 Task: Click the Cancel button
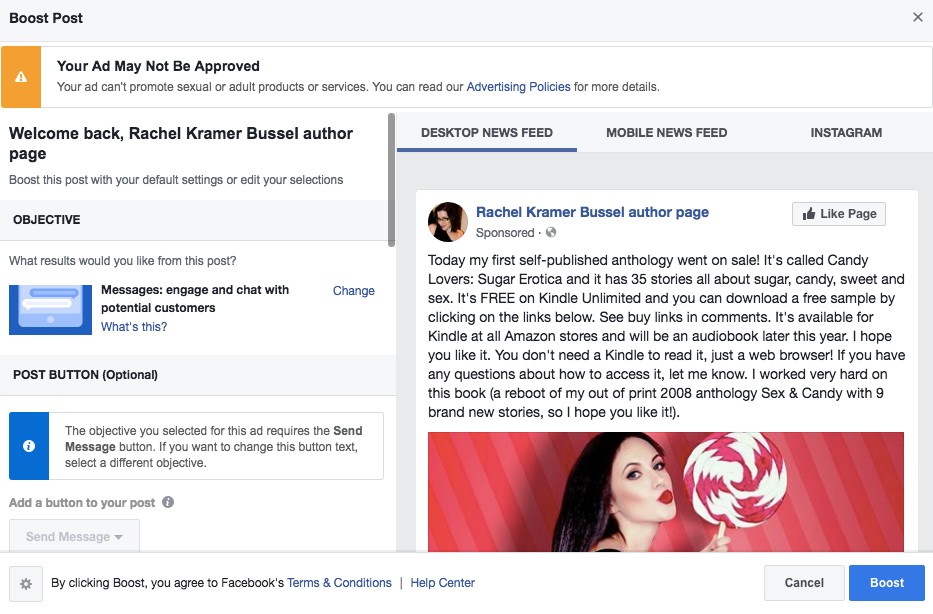[804, 583]
